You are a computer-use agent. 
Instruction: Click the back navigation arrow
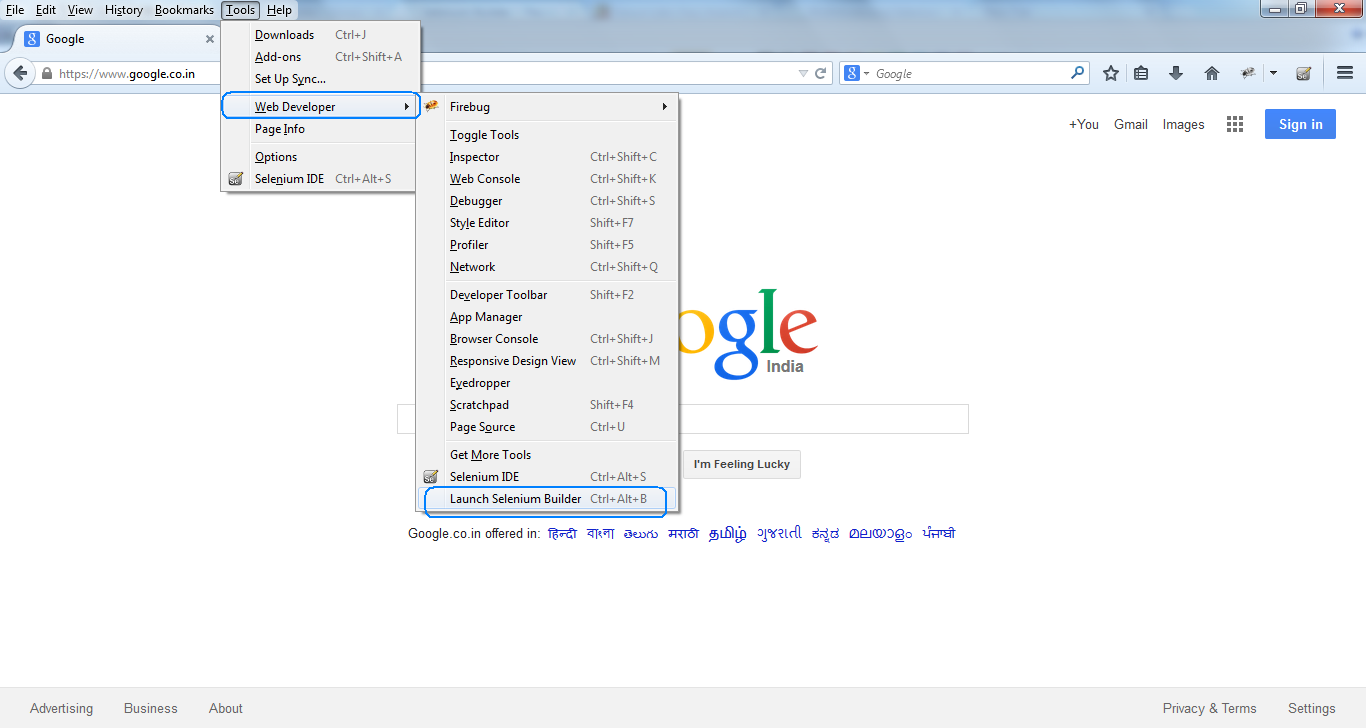(20, 72)
